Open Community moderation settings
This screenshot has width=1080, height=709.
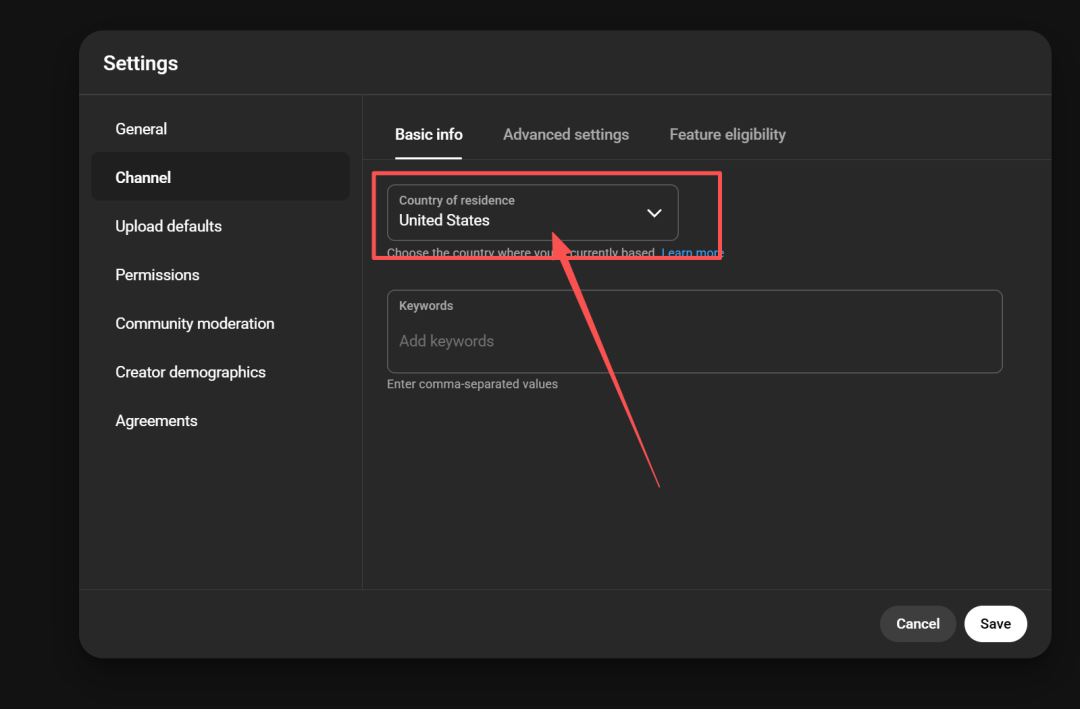194,323
